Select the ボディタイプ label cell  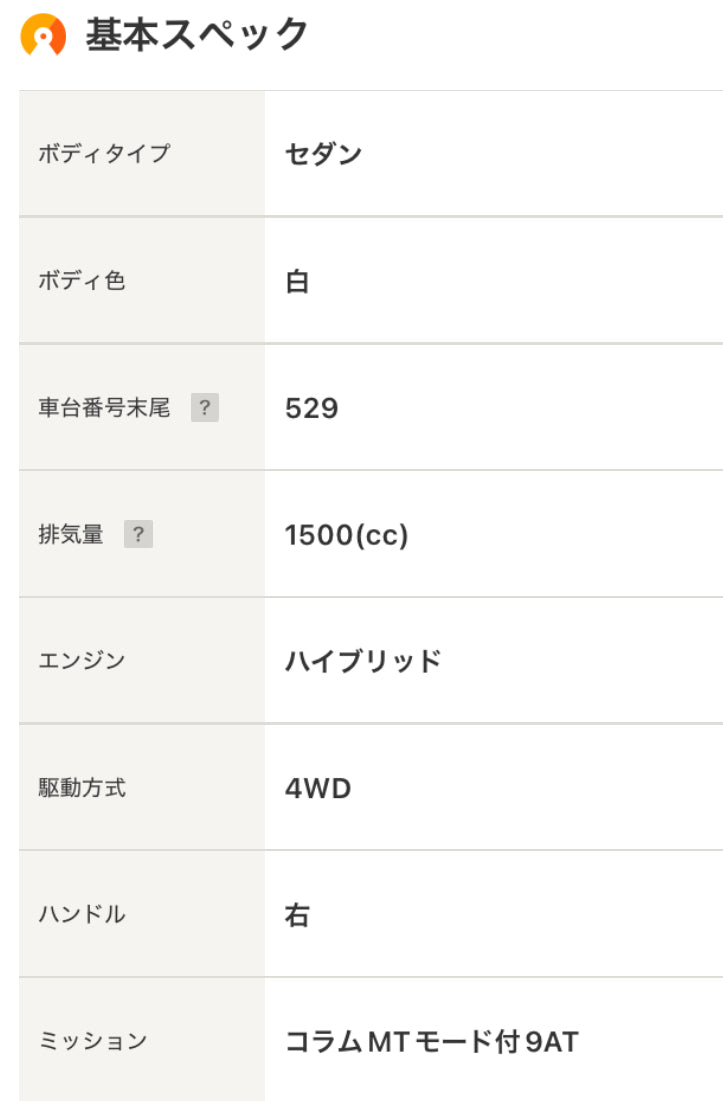[x=142, y=153]
